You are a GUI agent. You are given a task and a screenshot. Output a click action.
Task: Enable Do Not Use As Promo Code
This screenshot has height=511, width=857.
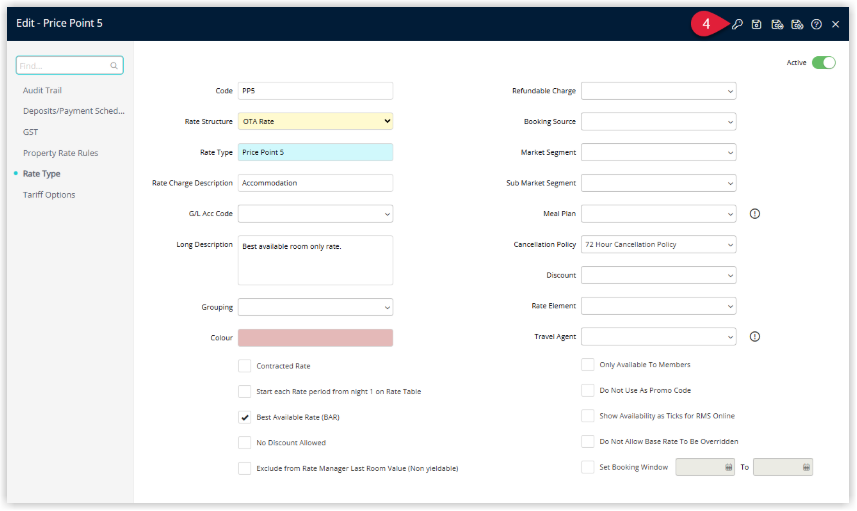pos(588,390)
